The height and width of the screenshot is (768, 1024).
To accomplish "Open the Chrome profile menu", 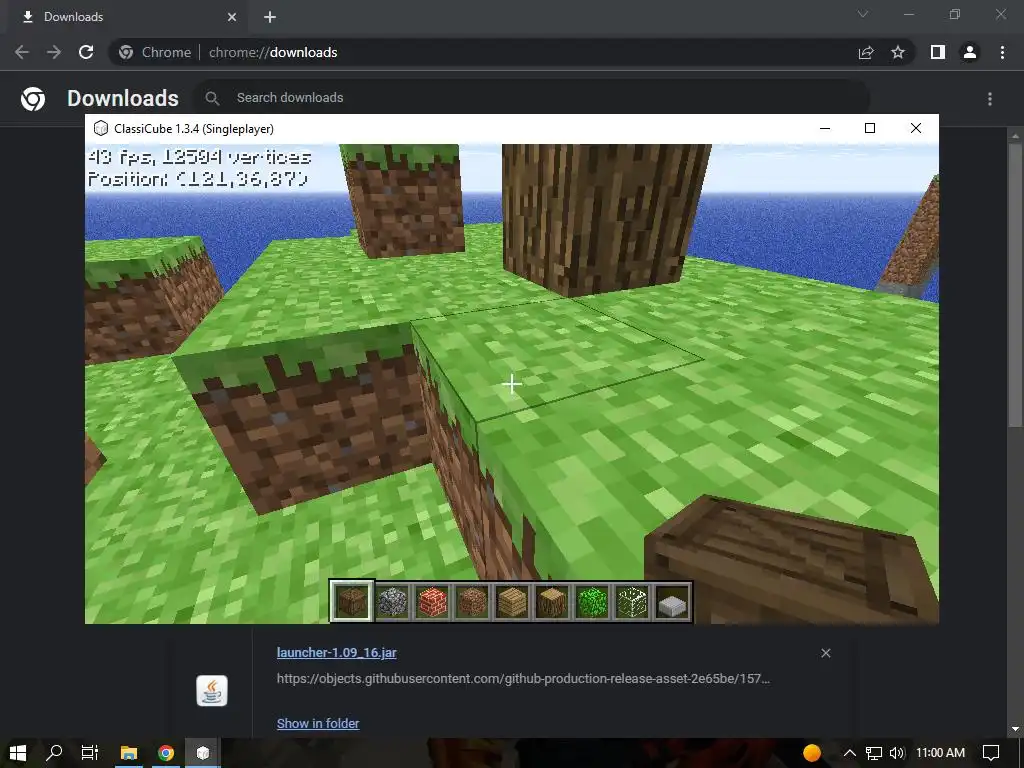I will point(970,52).
